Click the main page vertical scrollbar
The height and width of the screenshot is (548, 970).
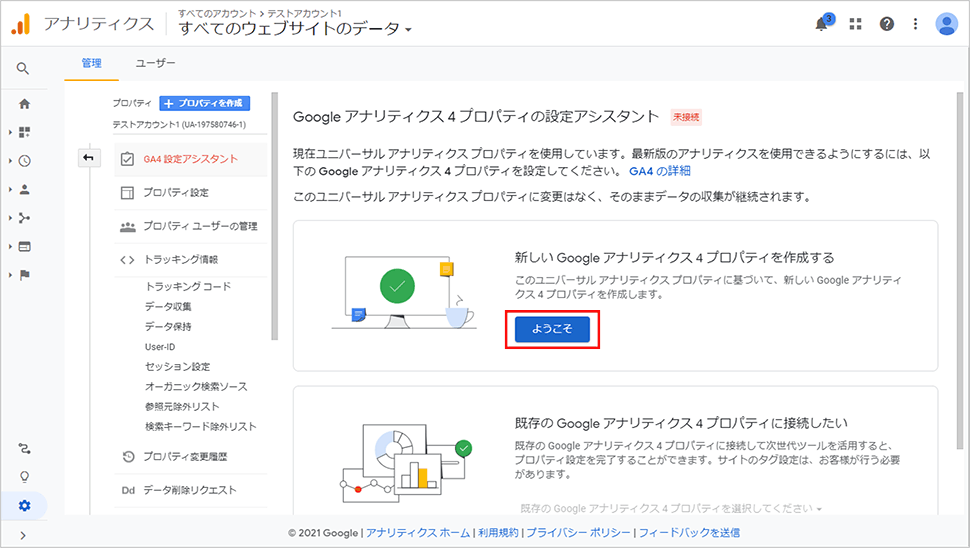[959, 270]
